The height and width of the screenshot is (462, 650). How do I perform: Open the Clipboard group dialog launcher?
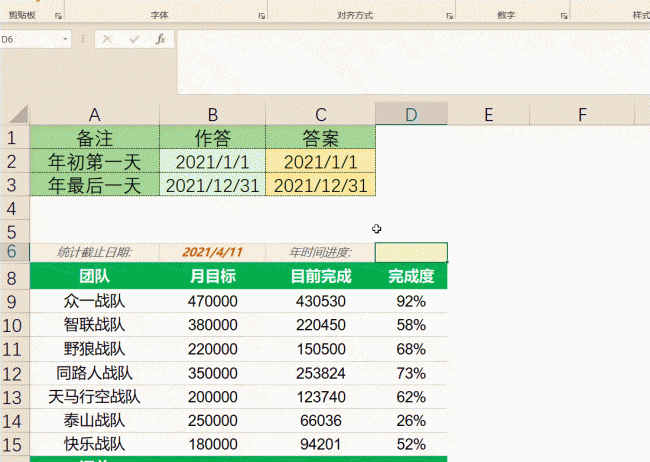tap(58, 16)
